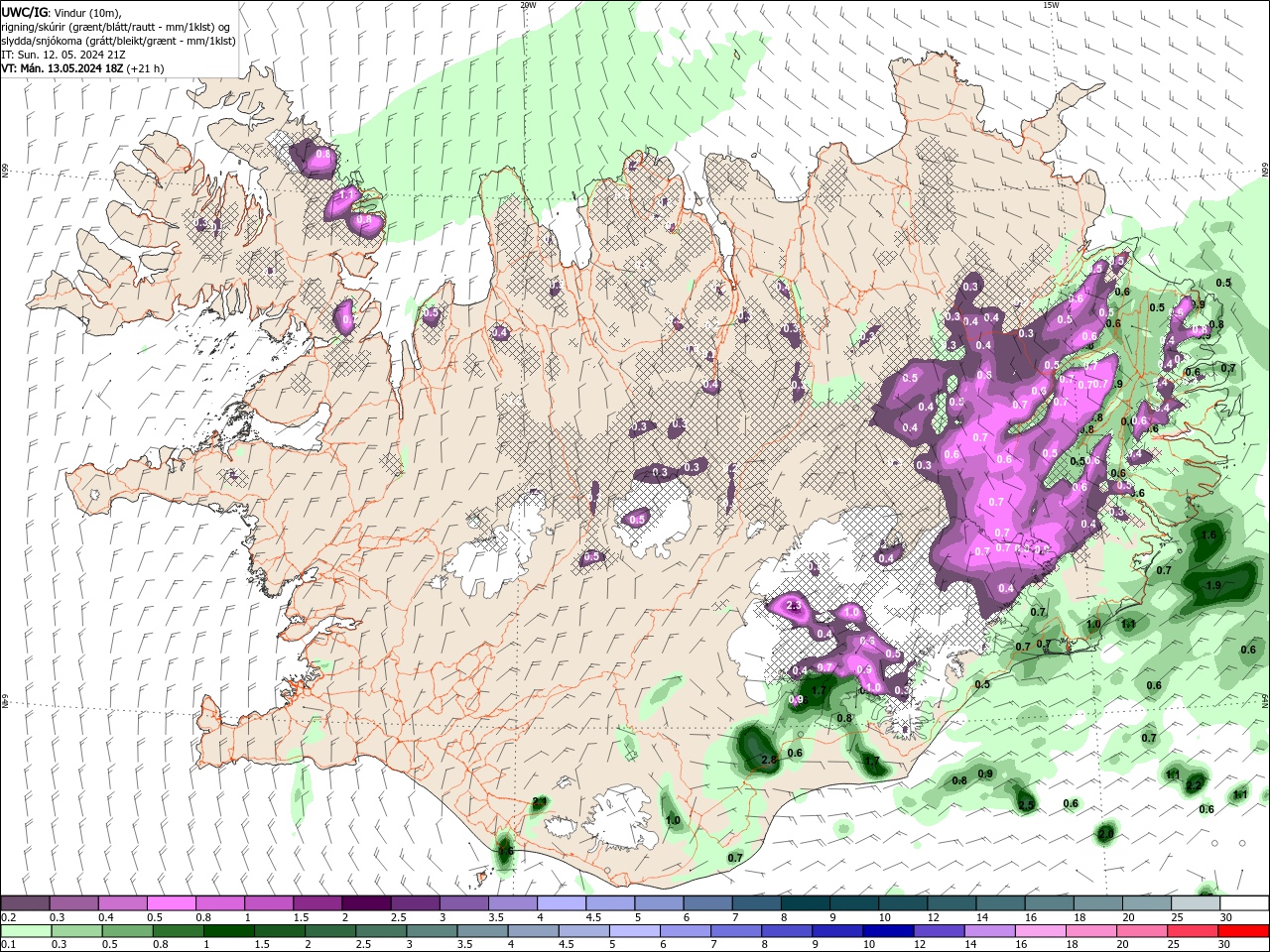Click the white 30 snow legend swatch
The width and height of the screenshot is (1270, 952).
point(1242,902)
